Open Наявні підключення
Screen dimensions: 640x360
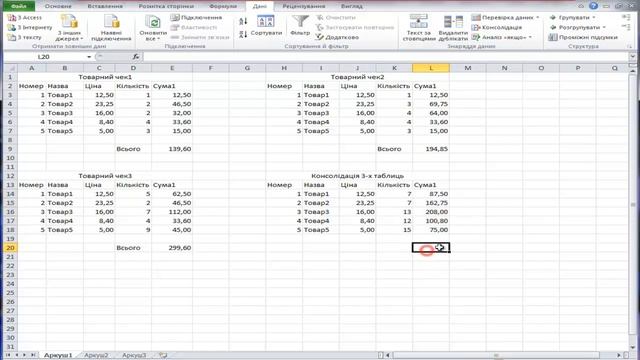click(x=111, y=28)
